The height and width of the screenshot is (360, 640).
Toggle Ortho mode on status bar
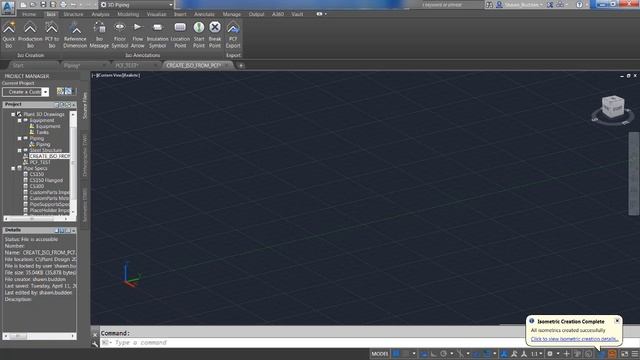tap(433, 353)
